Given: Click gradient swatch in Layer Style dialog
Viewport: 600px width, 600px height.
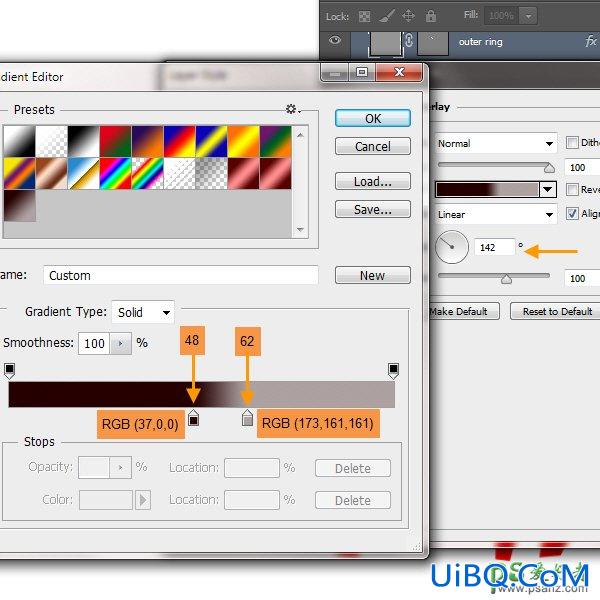Looking at the screenshot, I should click(x=488, y=189).
